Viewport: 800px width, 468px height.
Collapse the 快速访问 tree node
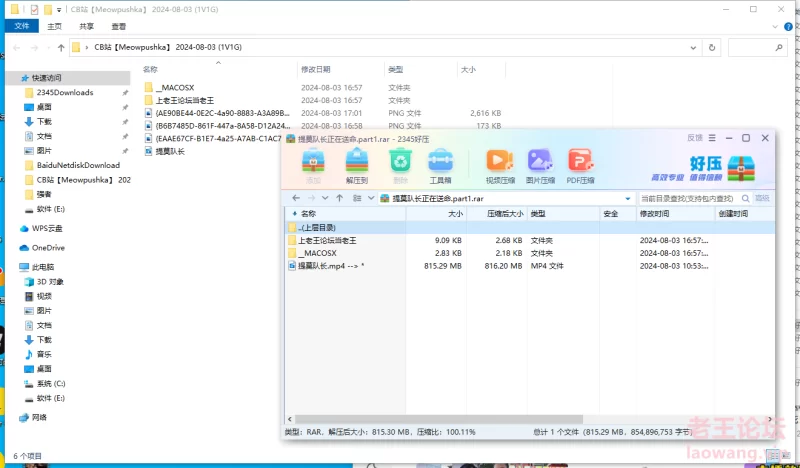pyautogui.click(x=11, y=78)
